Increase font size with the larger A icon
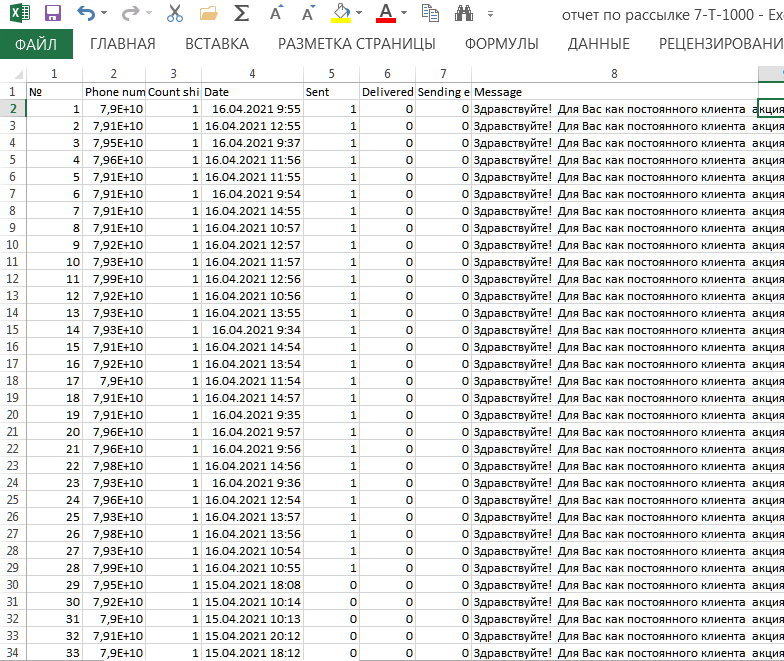784x661 pixels. 276,13
